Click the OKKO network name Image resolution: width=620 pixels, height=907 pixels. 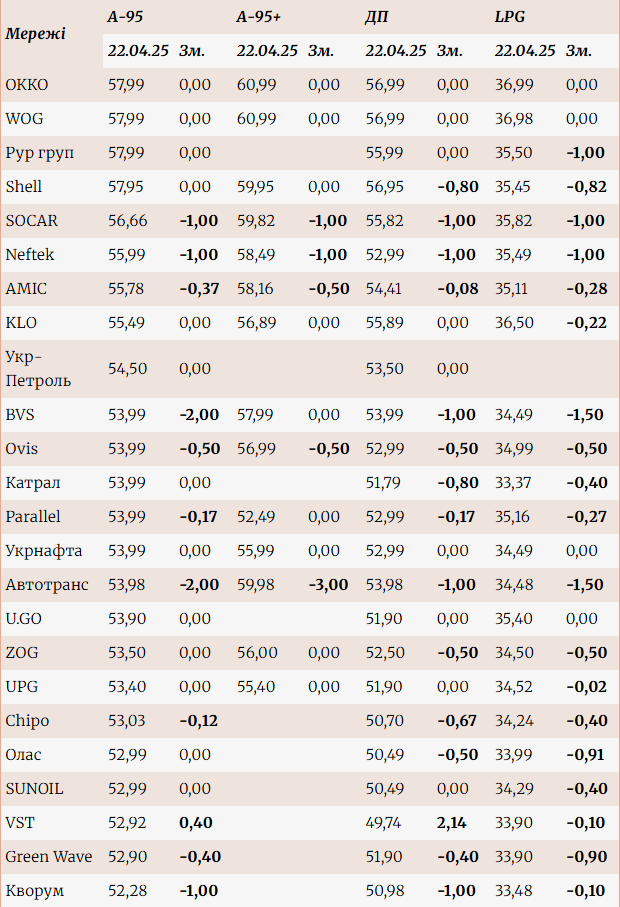(27, 85)
